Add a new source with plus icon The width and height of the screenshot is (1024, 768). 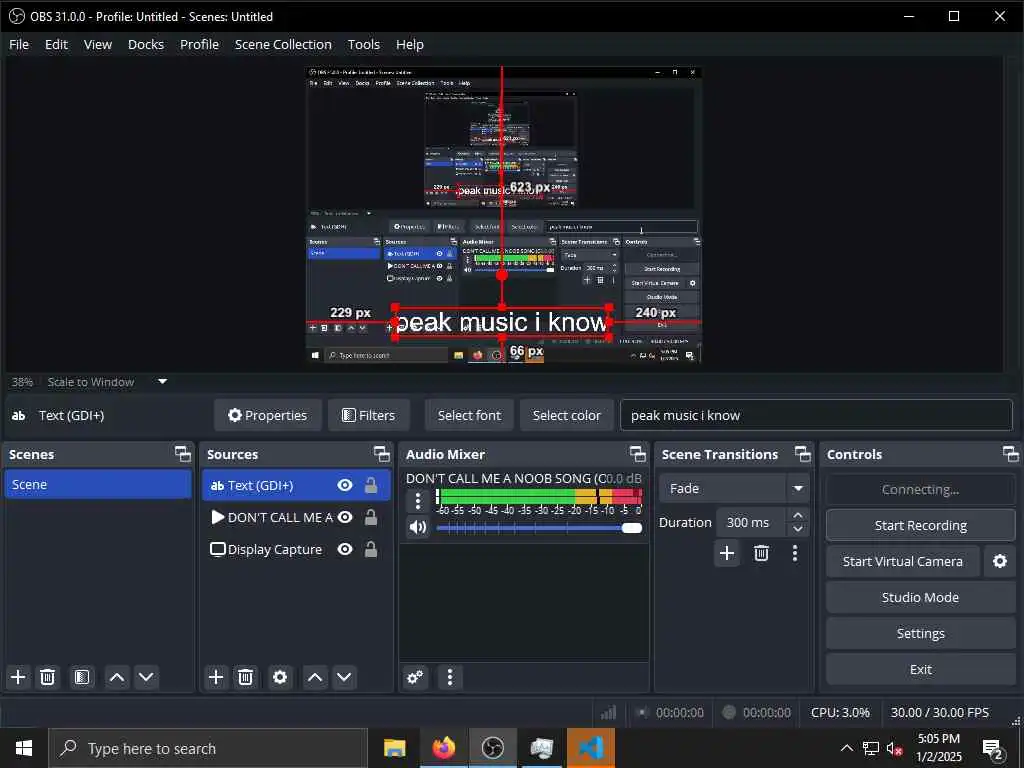click(216, 677)
